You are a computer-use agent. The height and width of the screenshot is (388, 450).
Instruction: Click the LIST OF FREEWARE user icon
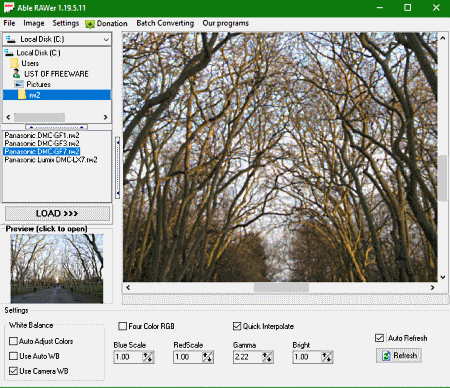point(16,74)
